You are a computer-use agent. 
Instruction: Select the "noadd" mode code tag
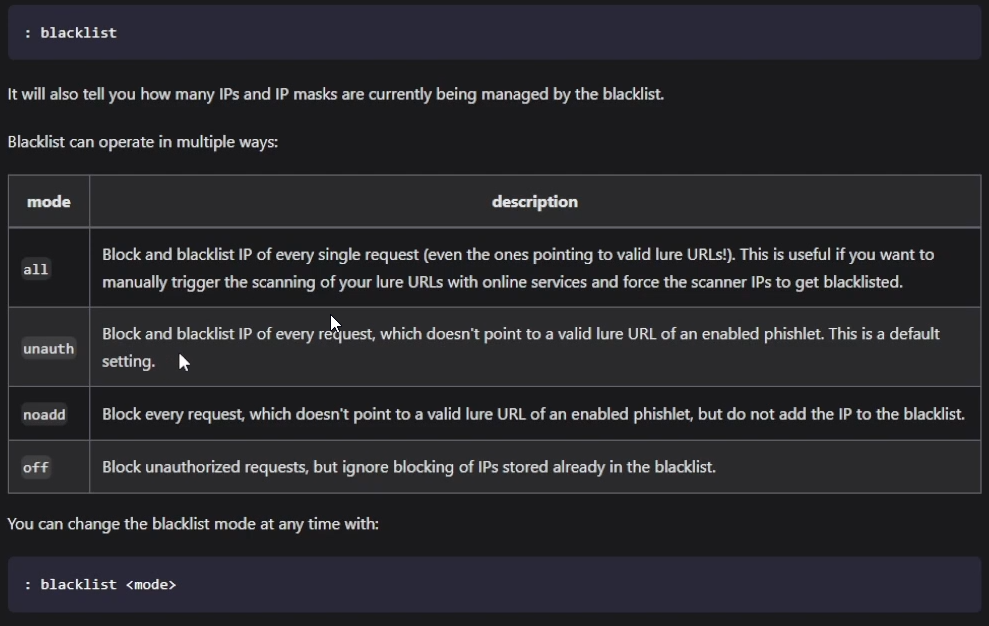coord(44,414)
